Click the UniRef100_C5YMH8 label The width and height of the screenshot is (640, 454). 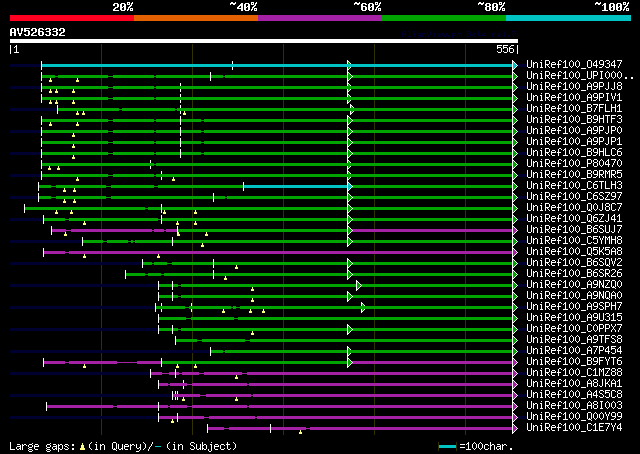tap(574, 240)
